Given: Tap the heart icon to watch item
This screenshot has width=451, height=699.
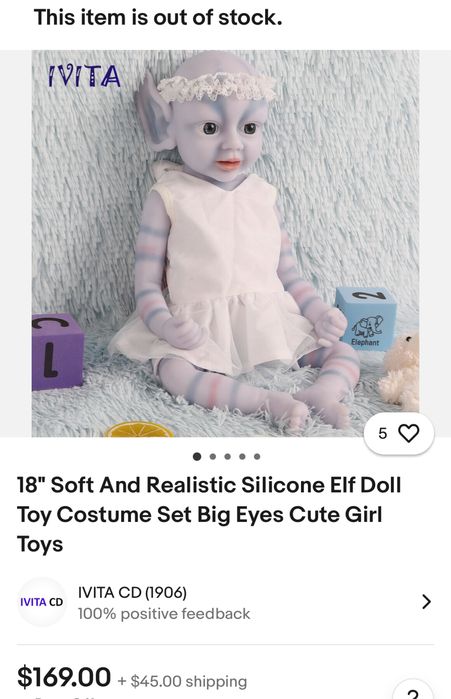Looking at the screenshot, I should 408,433.
